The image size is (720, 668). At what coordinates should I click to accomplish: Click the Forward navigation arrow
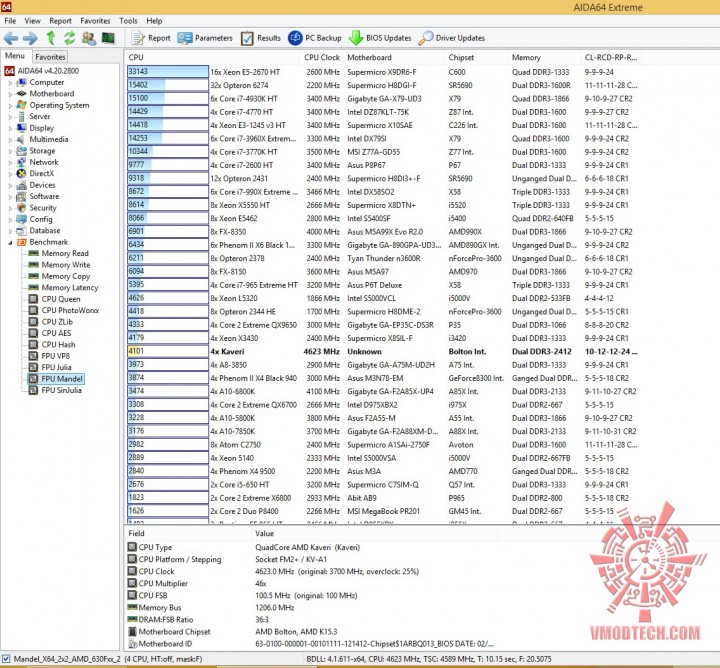point(30,38)
